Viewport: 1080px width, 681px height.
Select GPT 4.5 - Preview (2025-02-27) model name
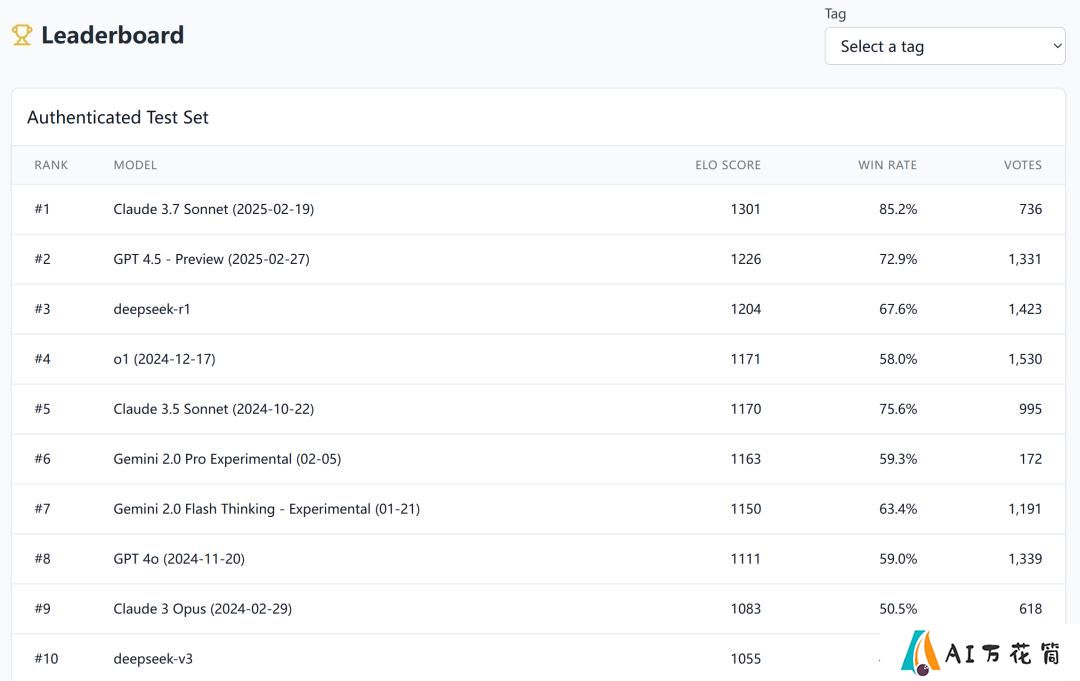click(211, 259)
